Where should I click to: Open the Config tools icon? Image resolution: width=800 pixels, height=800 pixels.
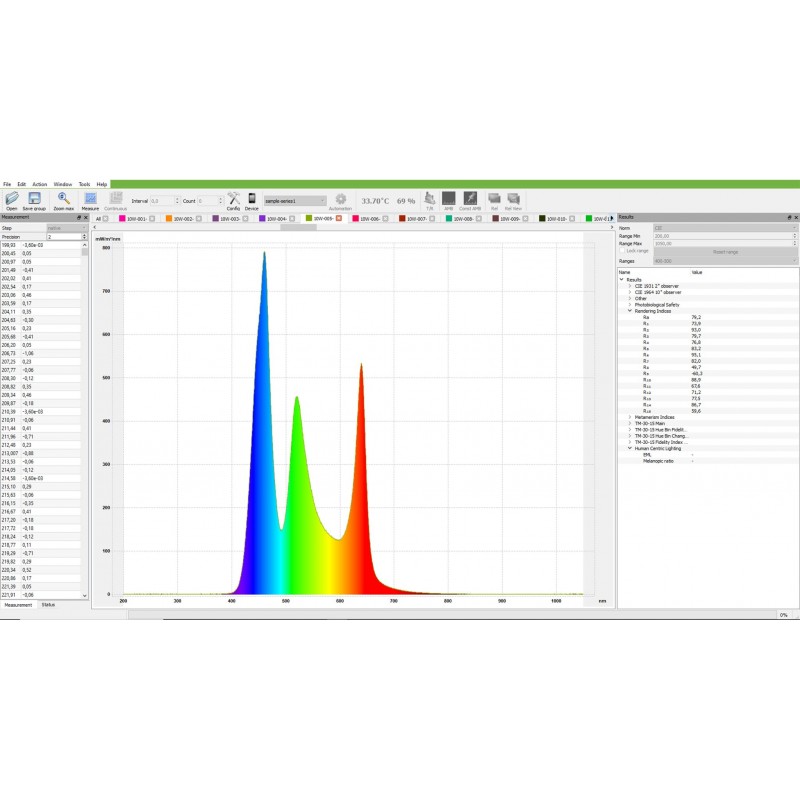click(x=233, y=199)
